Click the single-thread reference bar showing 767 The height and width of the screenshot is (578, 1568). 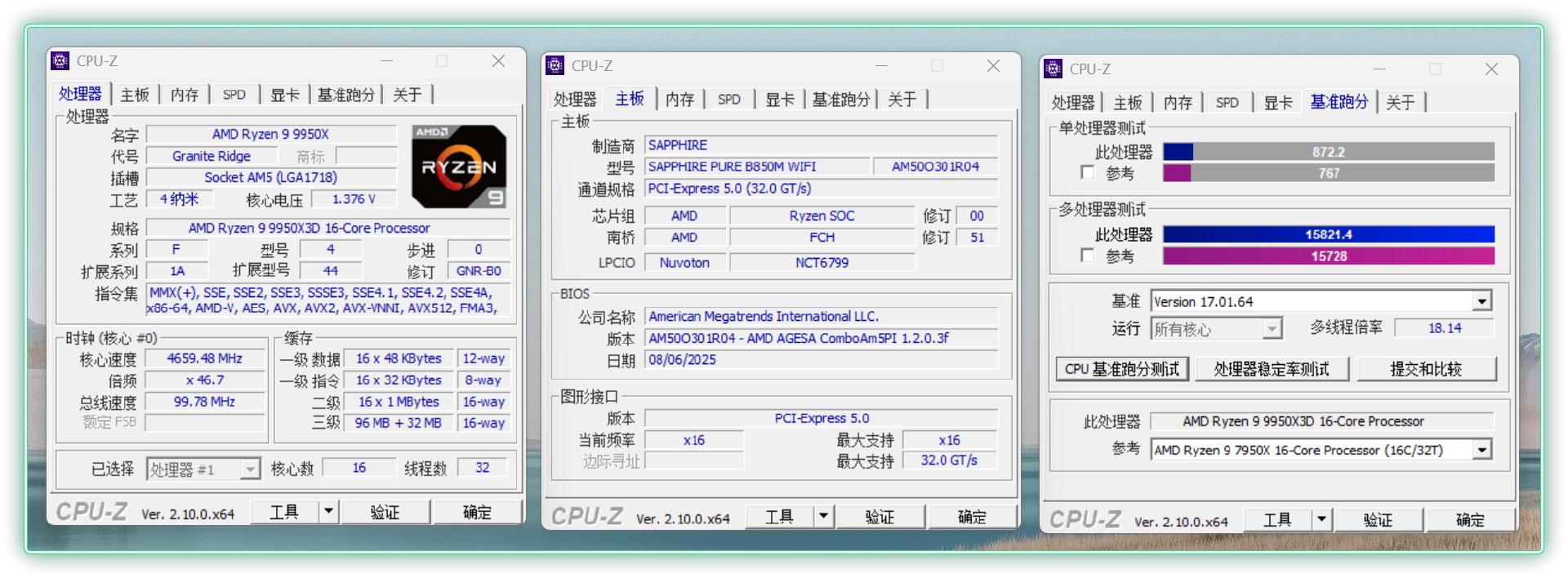pyautogui.click(x=1329, y=173)
